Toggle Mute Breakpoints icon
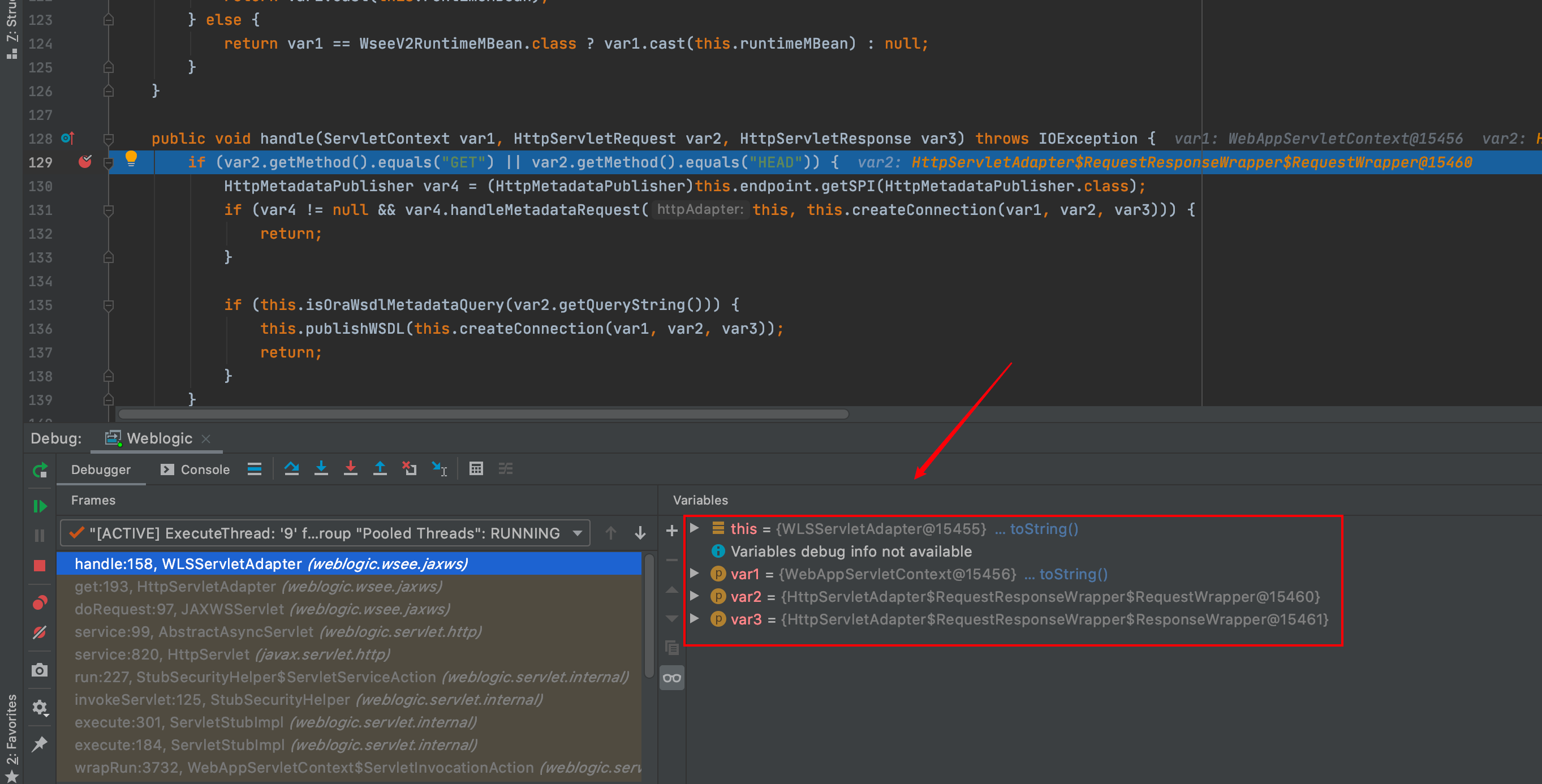 40,632
